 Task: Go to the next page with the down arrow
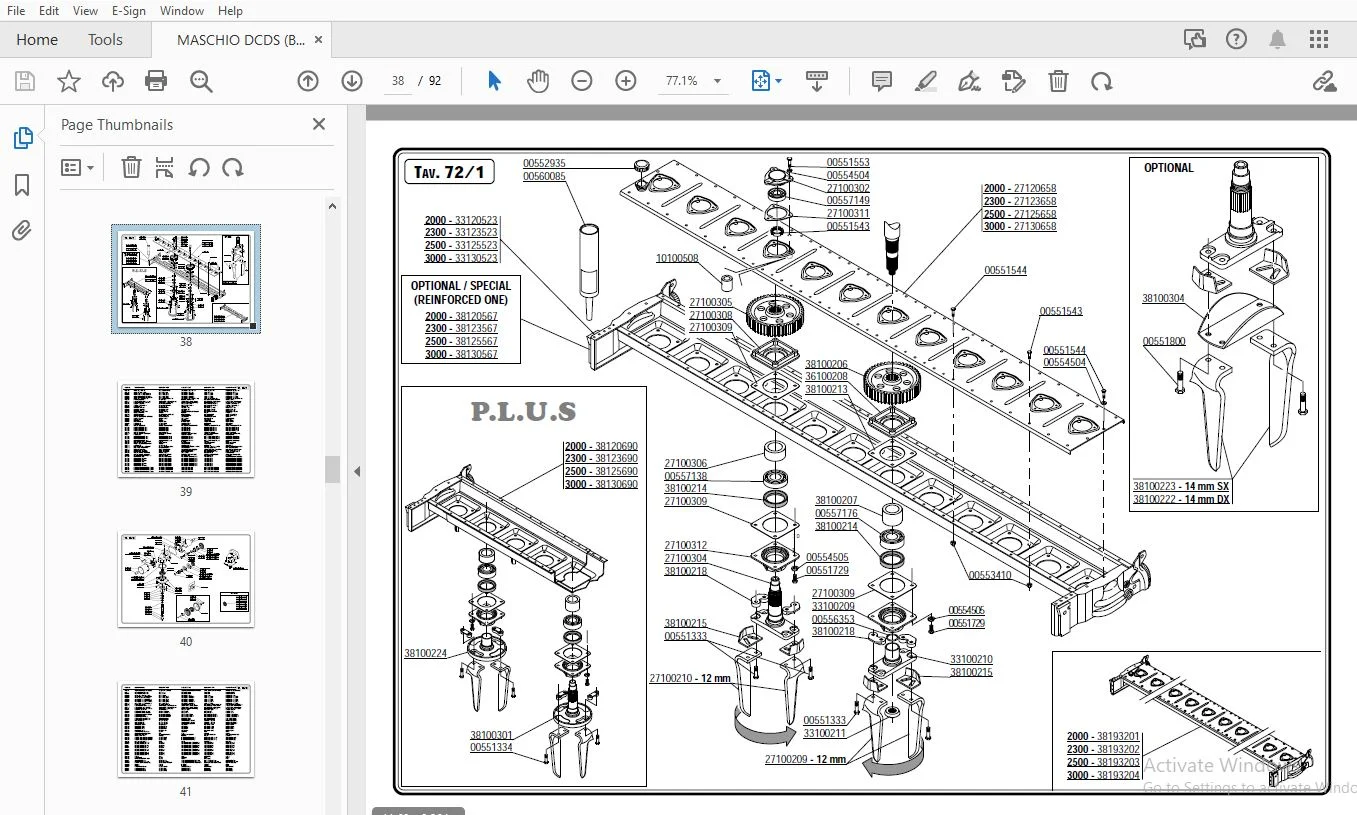click(x=352, y=81)
